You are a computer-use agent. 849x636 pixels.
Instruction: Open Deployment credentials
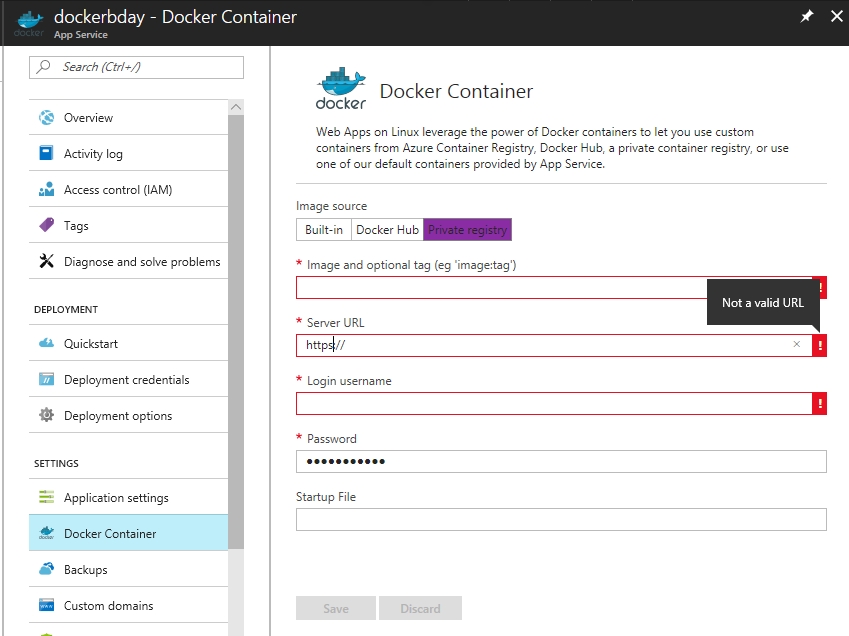click(128, 379)
